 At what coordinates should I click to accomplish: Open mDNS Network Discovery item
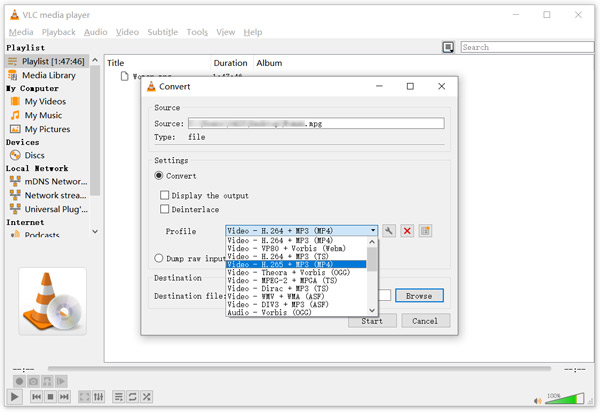[49, 181]
